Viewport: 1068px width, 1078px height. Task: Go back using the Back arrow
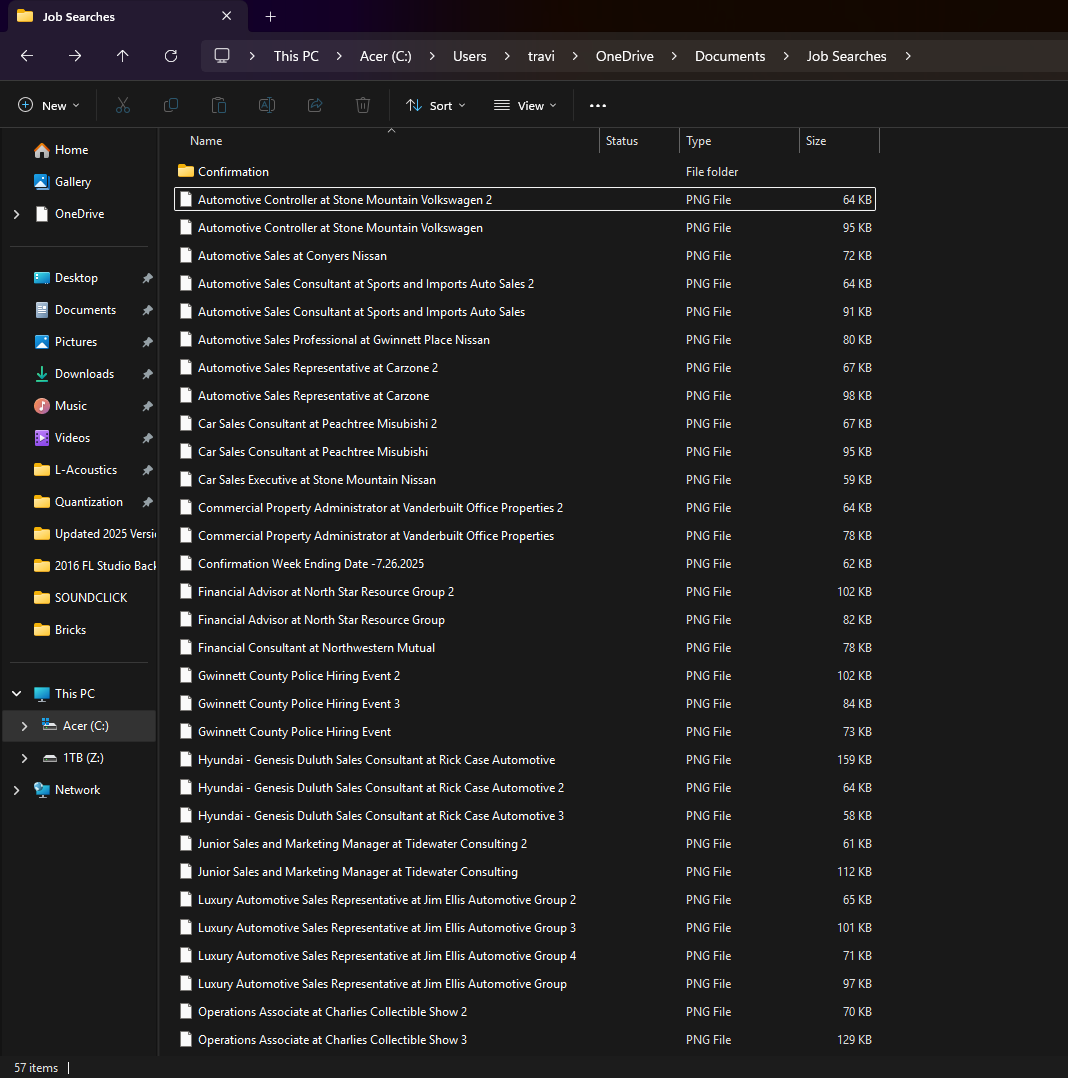[26, 56]
